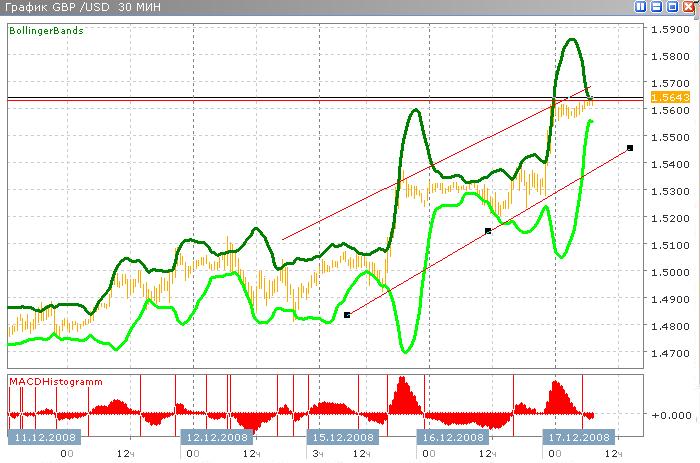Click the +0.000 MACD level label
The height and width of the screenshot is (463, 700).
click(667, 414)
